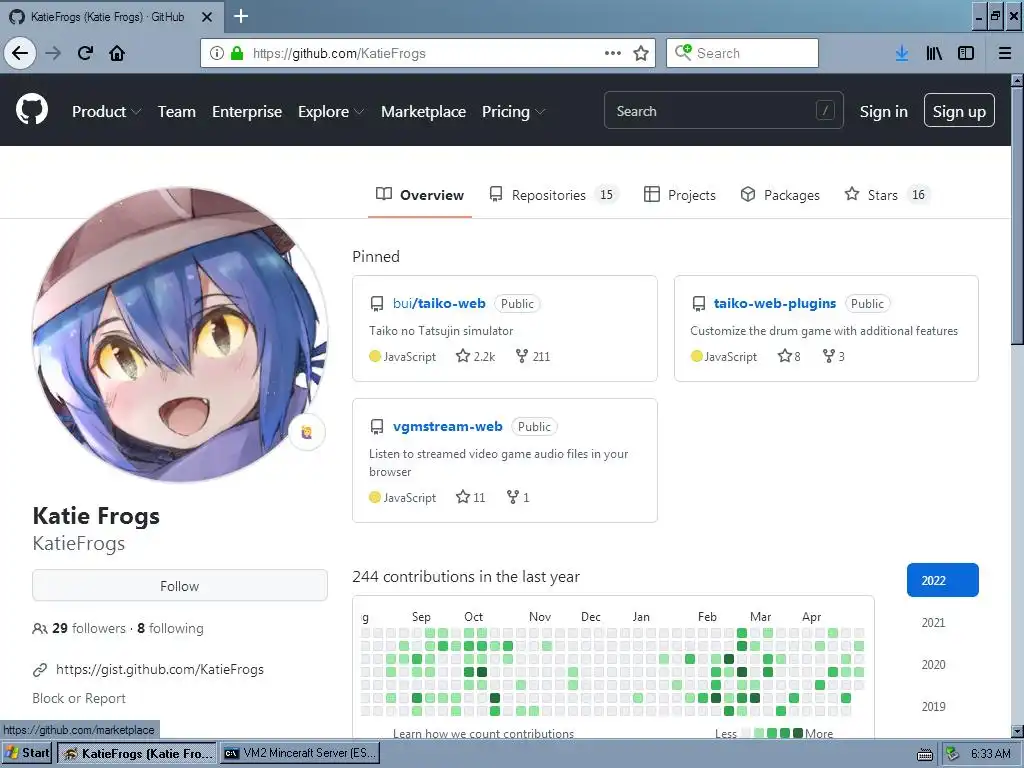Open the Marketplace page

(423, 112)
